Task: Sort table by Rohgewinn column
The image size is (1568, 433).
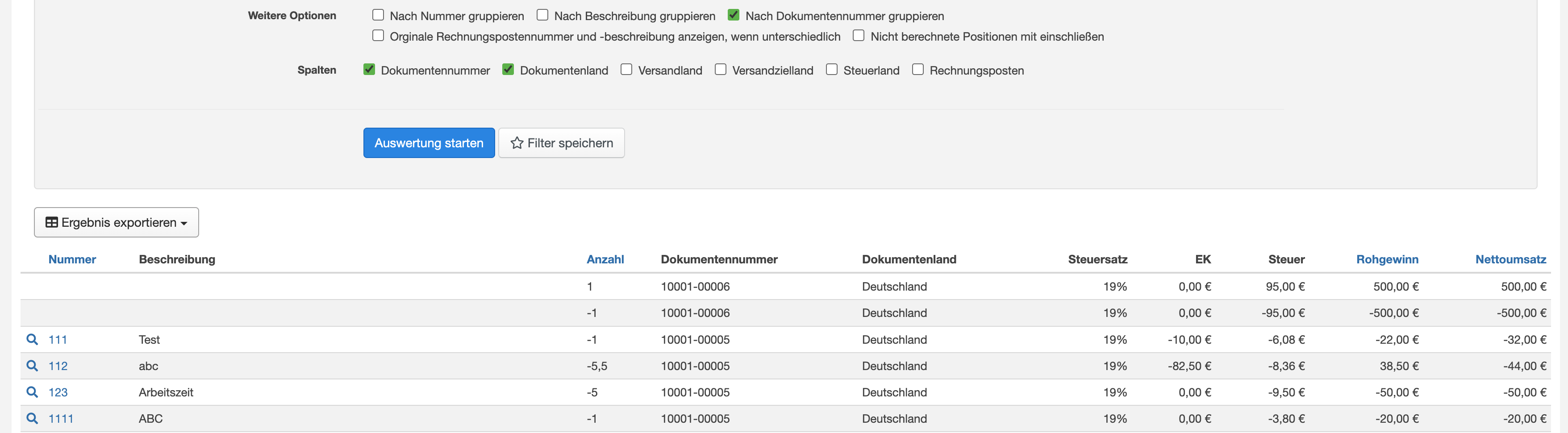Action: 1387,259
